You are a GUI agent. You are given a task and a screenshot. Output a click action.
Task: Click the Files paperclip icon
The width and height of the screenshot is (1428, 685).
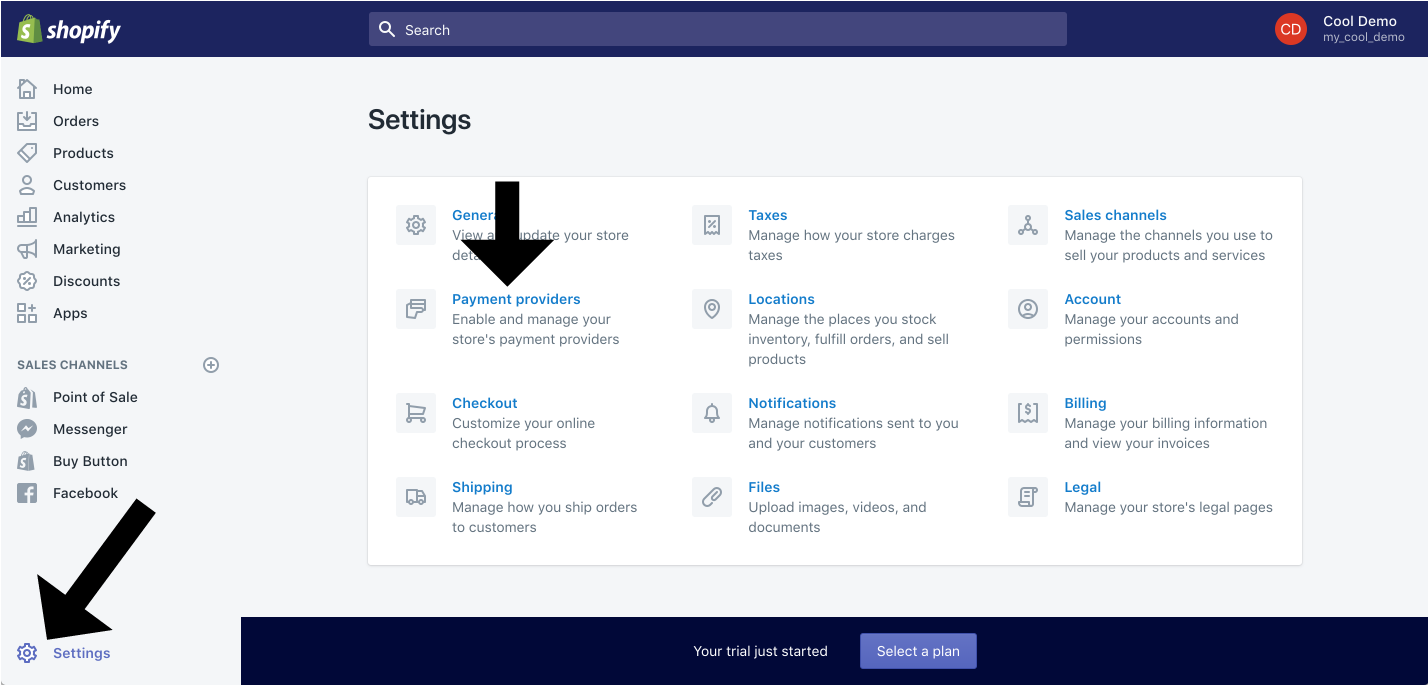click(712, 497)
